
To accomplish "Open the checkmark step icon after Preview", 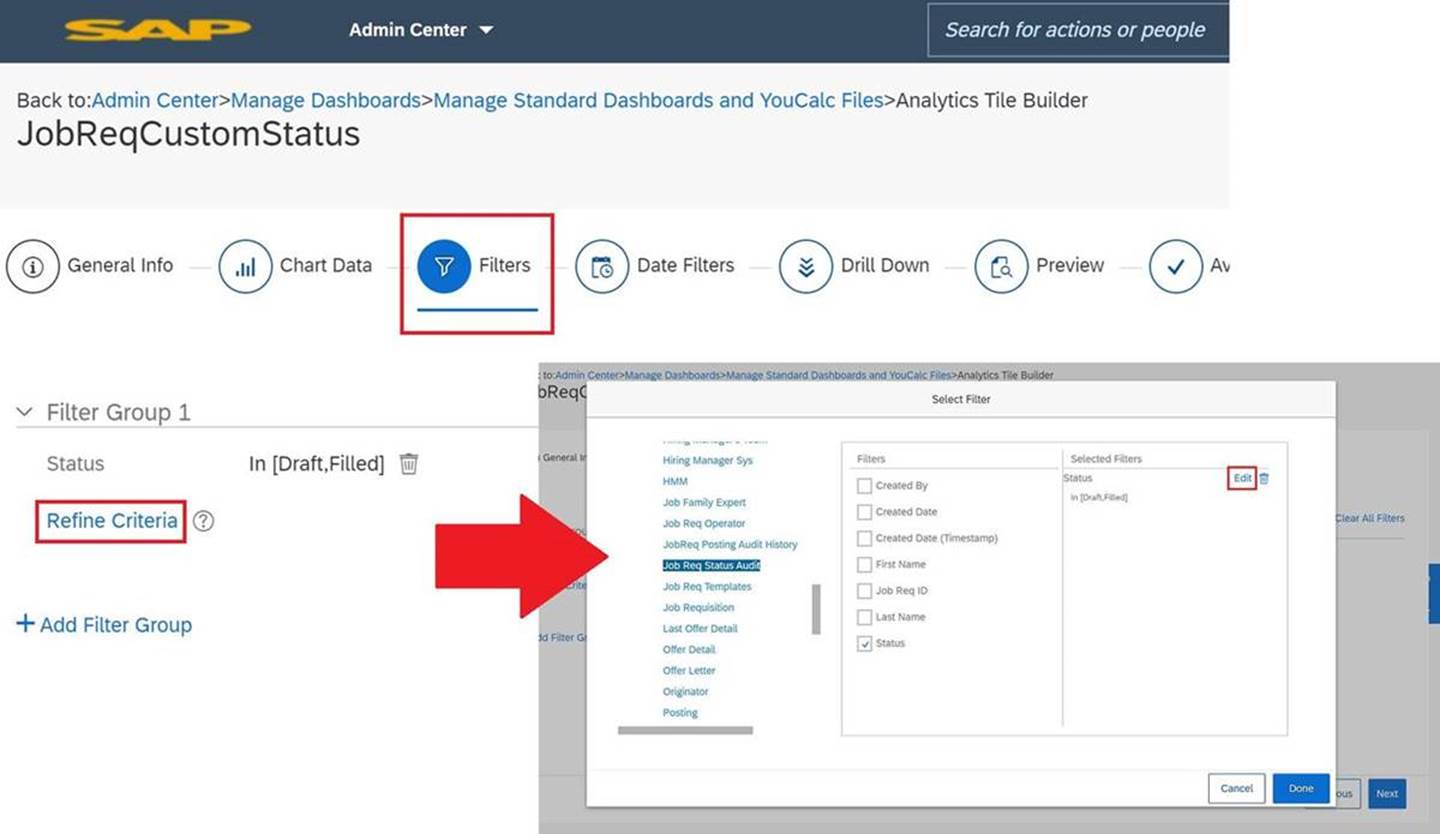I will coord(1176,267).
